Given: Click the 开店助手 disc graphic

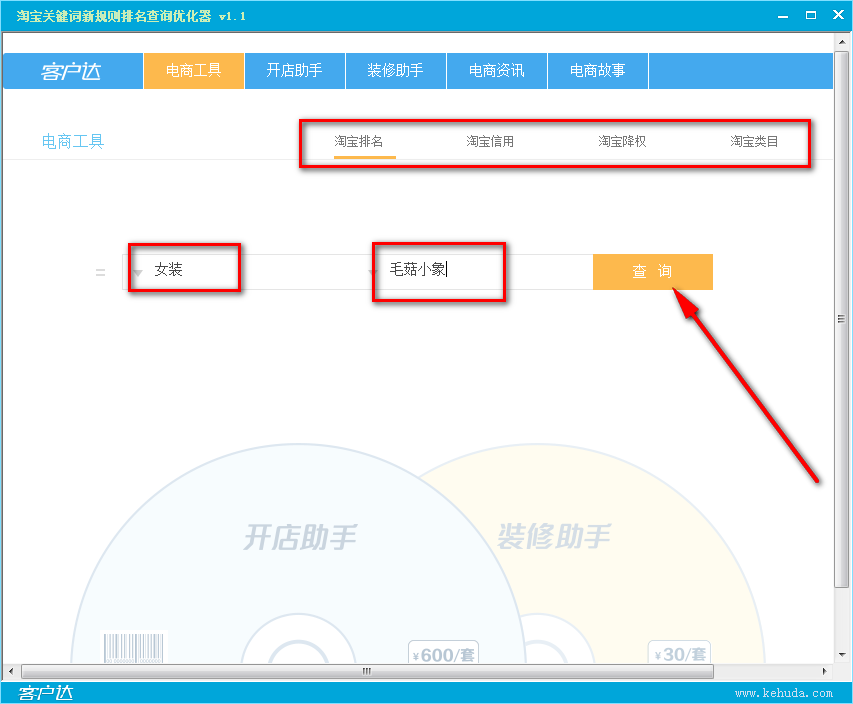Looking at the screenshot, I should coord(298,554).
